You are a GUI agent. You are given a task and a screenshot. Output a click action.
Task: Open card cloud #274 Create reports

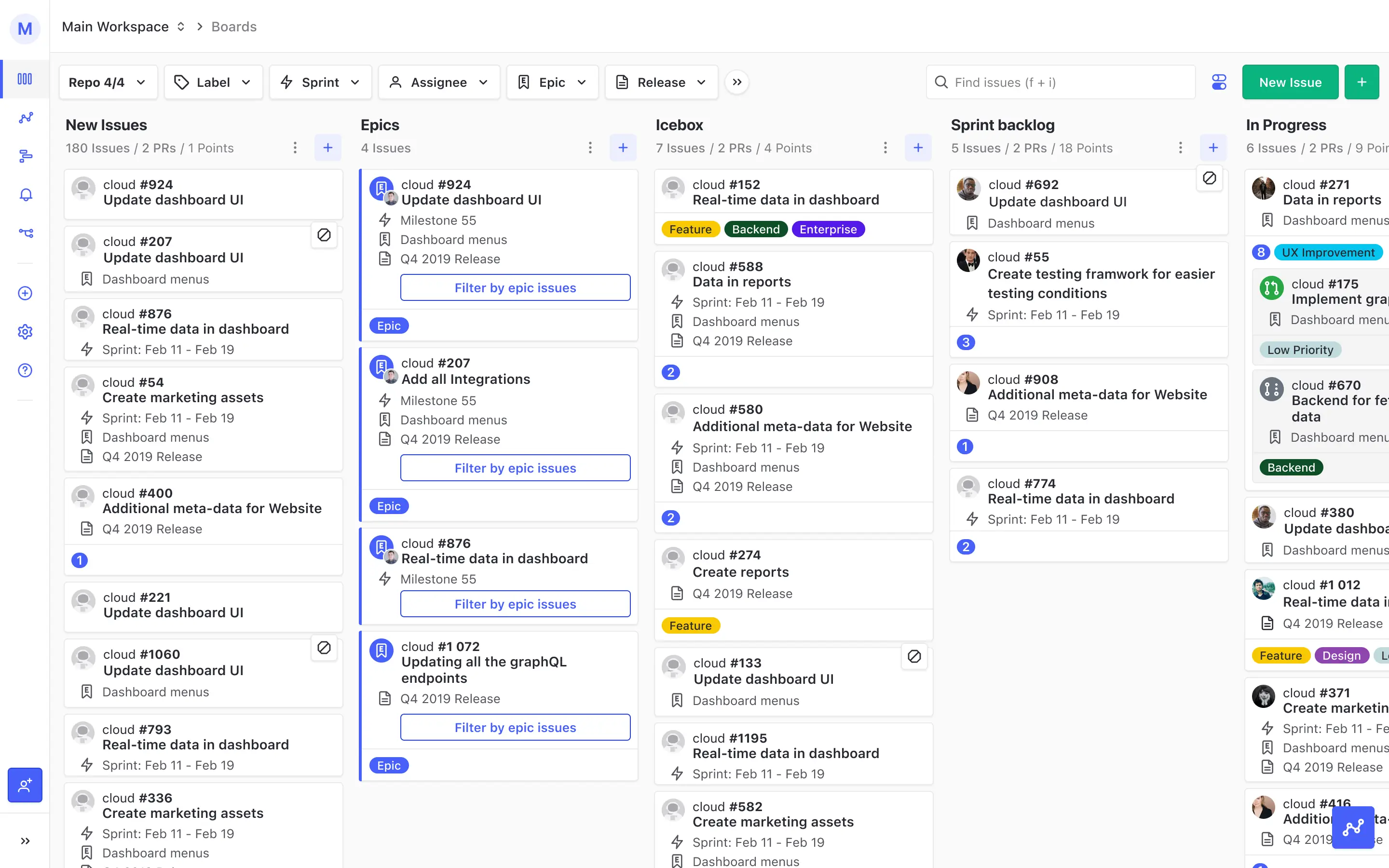click(x=794, y=590)
